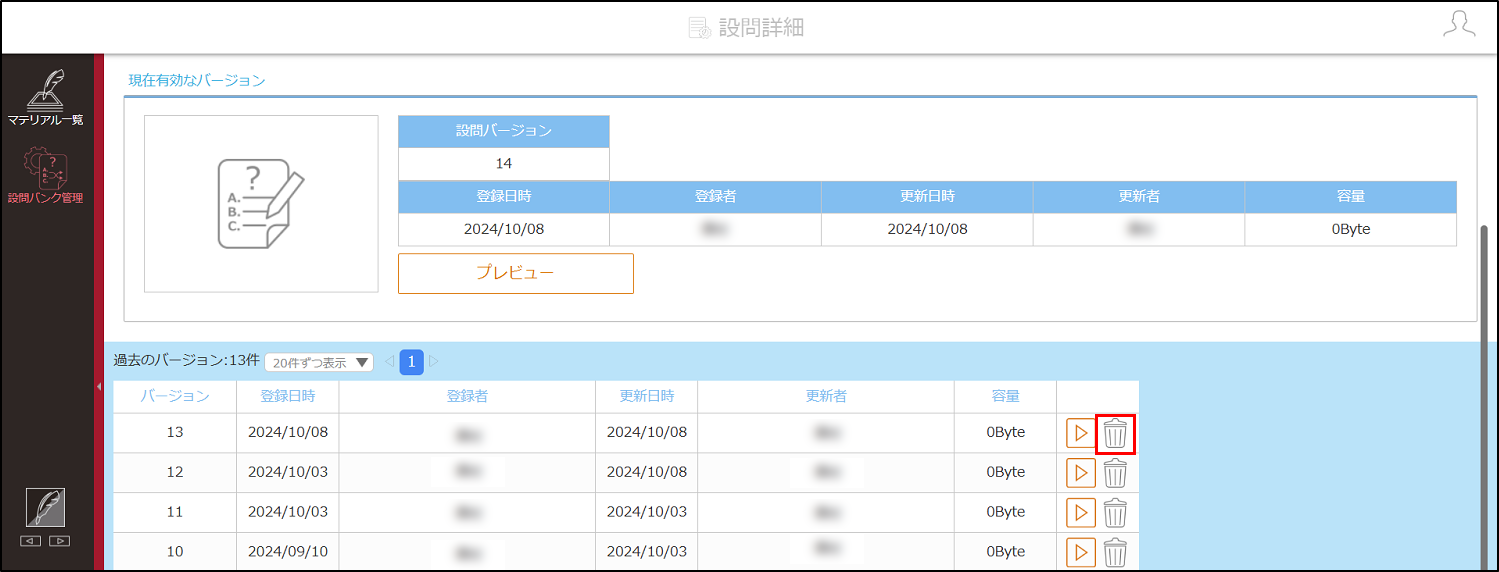Viewport: 1499px width, 572px height.
Task: Click the past versions 登録日時 column header
Action: tap(288, 396)
